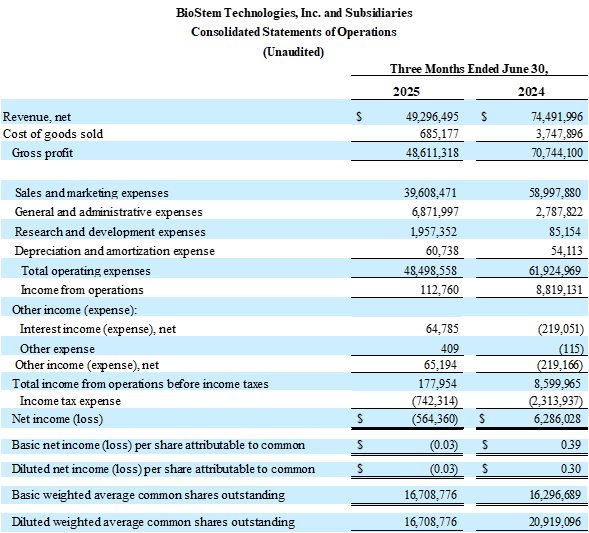Click the 2025 column header
Viewport: 589px width, 533px height.
(406, 92)
